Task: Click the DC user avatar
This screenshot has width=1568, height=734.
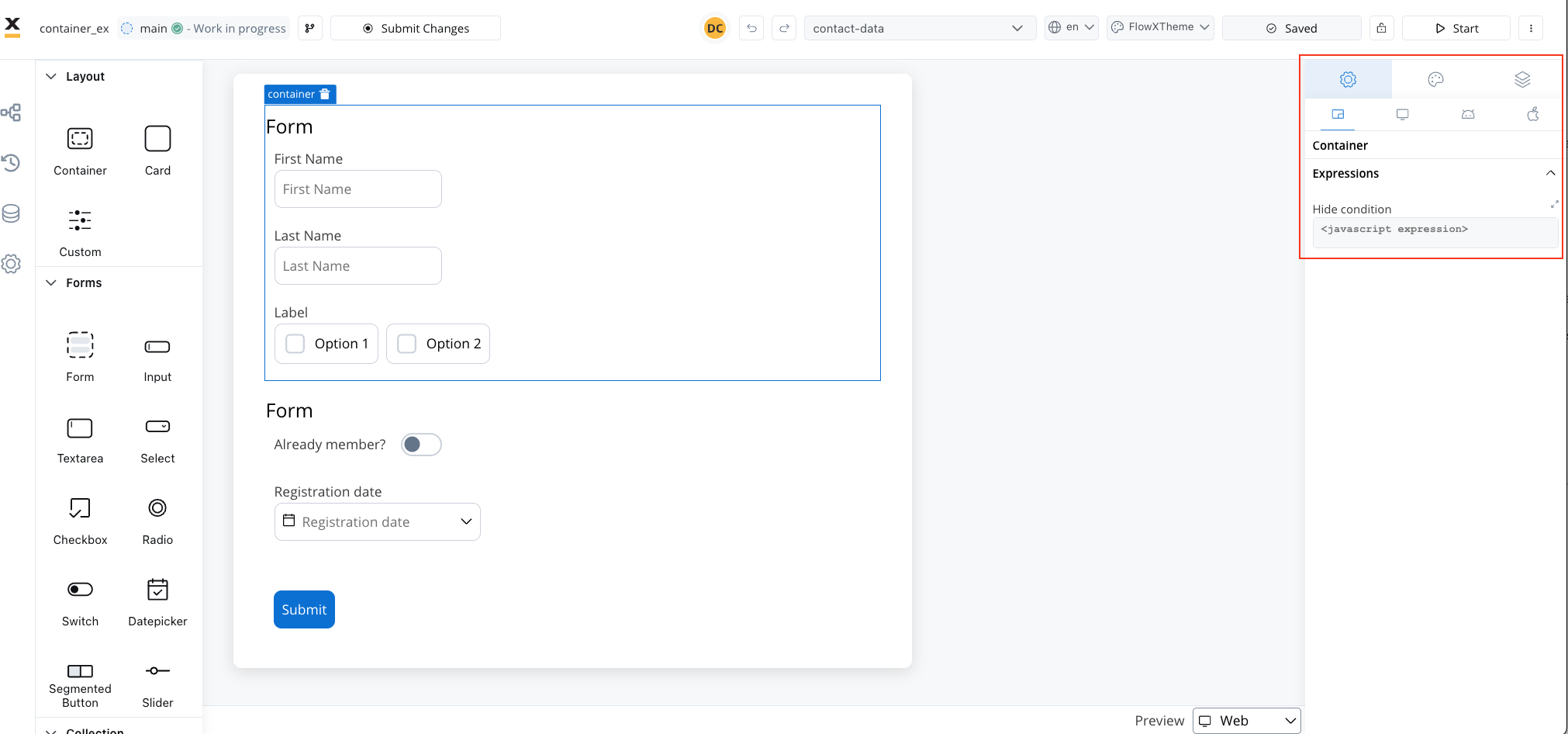Action: pyautogui.click(x=715, y=28)
